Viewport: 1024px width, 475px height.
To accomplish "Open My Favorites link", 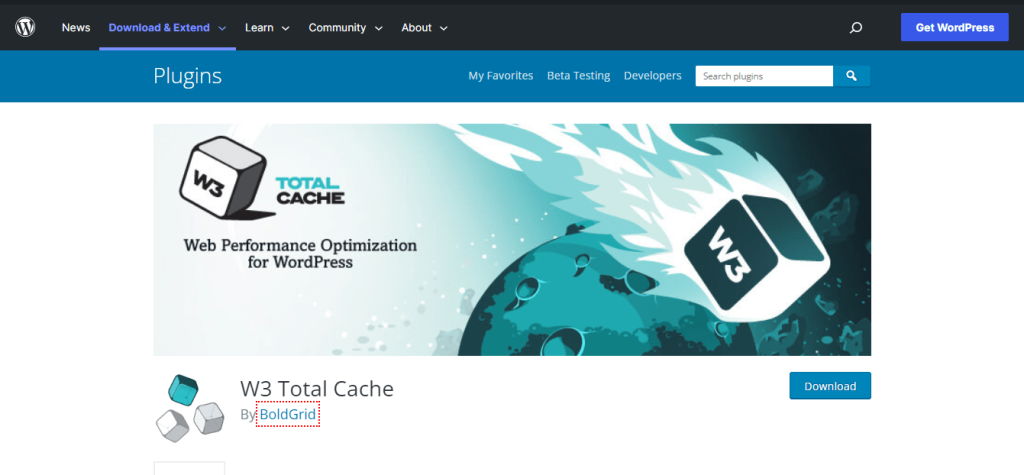I will (x=501, y=76).
